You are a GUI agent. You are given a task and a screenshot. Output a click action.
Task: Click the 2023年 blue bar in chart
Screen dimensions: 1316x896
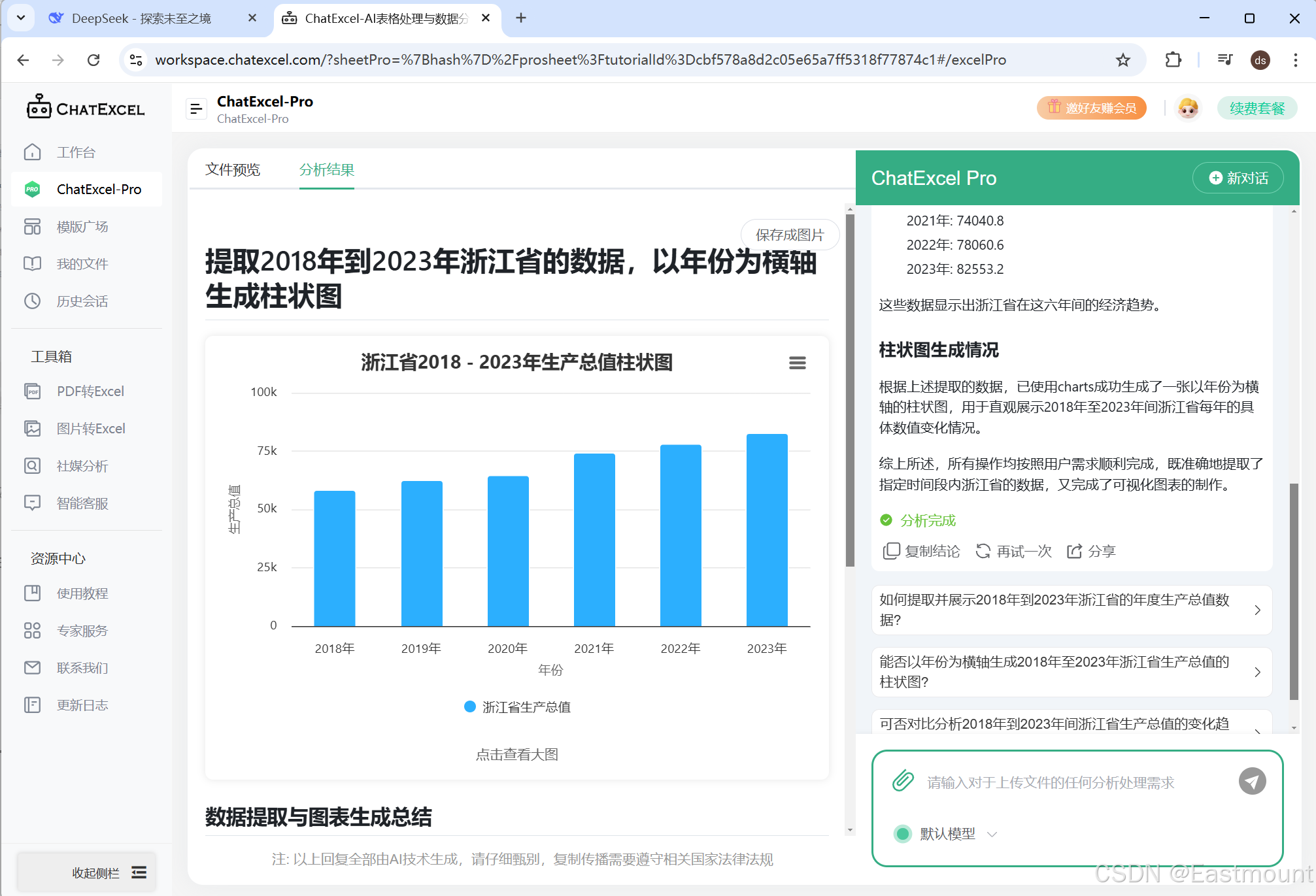766,529
